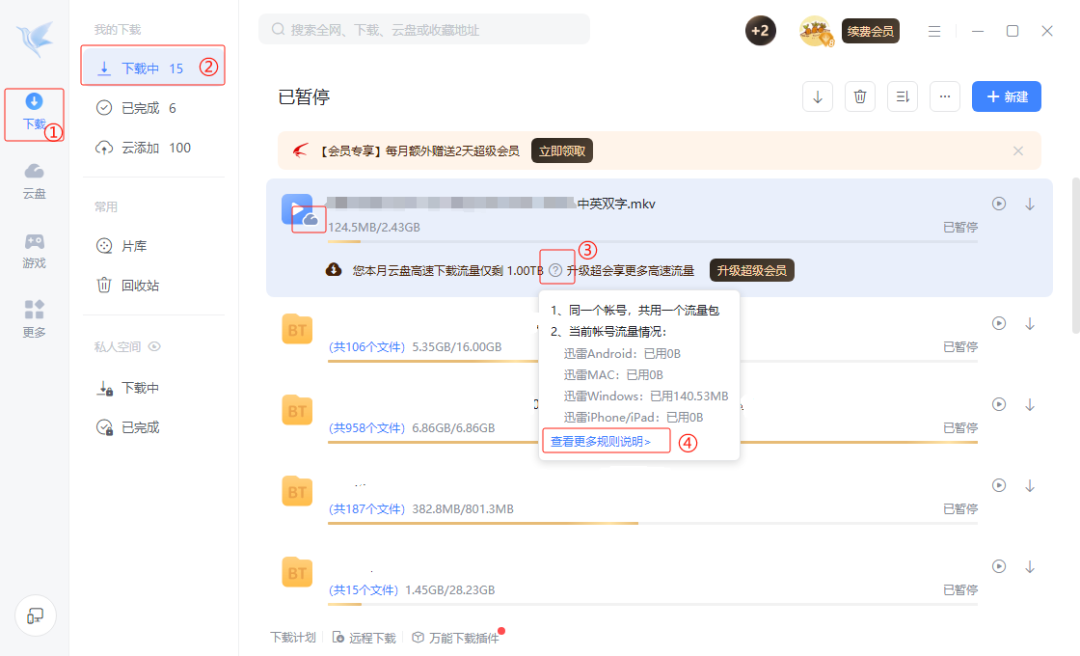Click the start-all download arrow toolbar button

click(x=818, y=96)
